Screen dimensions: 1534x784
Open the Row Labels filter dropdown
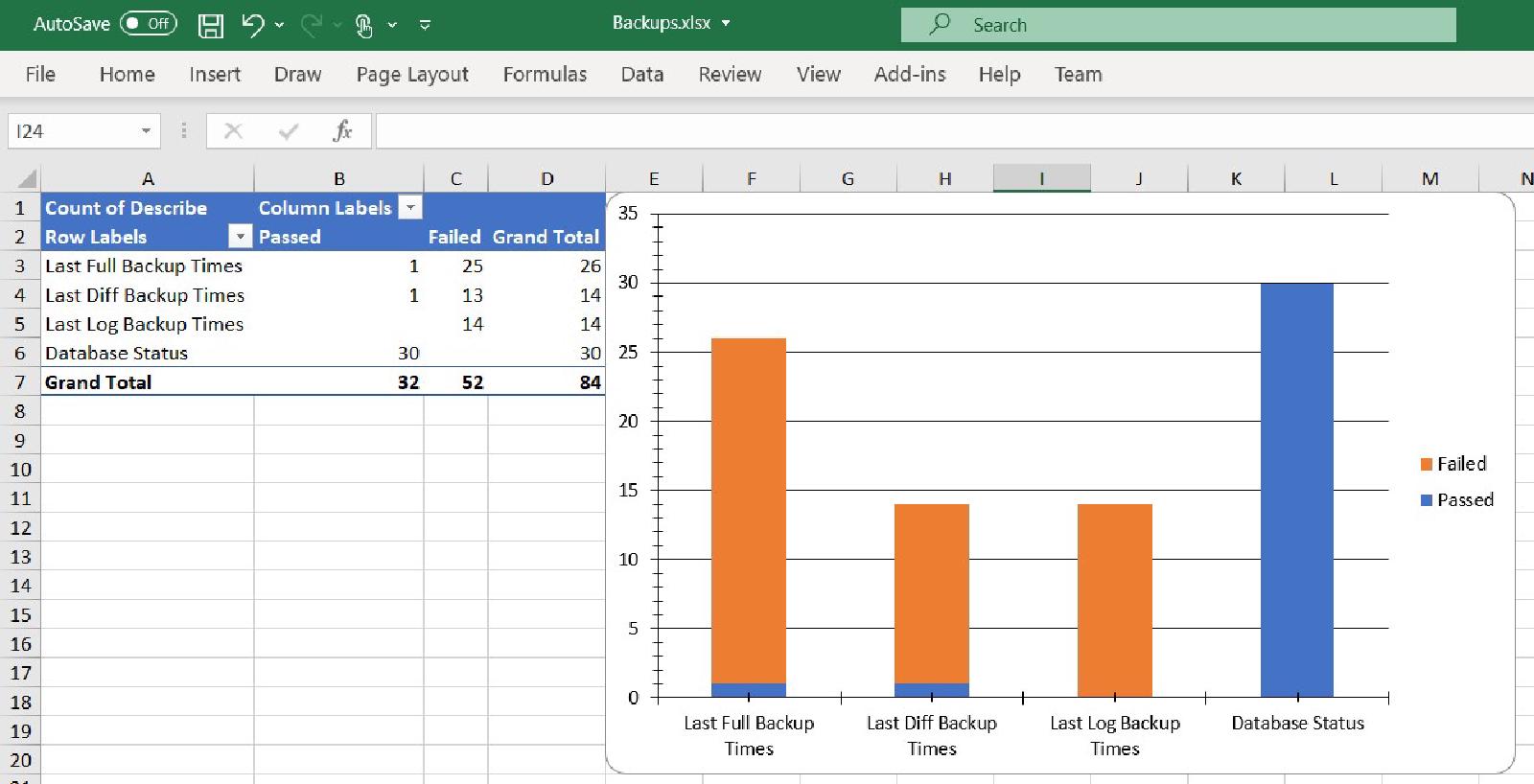coord(240,237)
